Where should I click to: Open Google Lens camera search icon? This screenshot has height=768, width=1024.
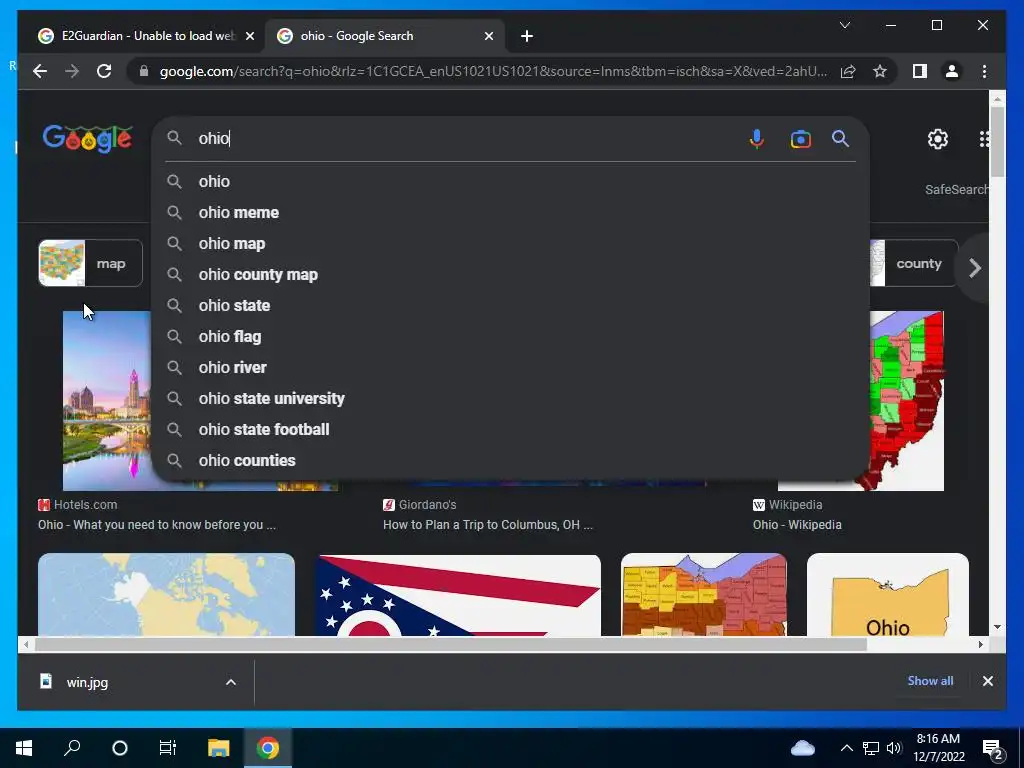pos(801,139)
